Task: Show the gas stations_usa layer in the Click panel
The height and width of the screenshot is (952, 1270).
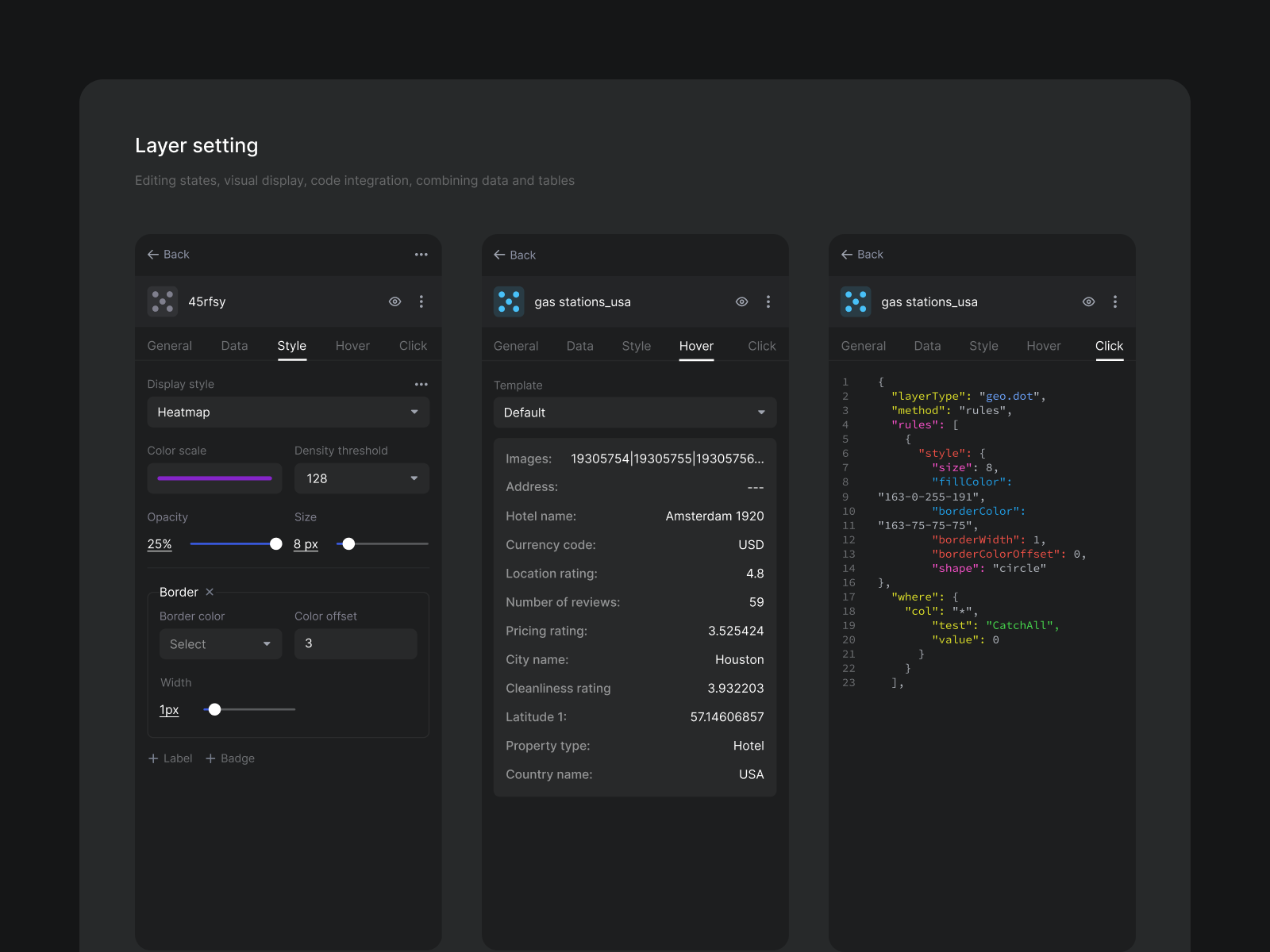Action: 1088,301
